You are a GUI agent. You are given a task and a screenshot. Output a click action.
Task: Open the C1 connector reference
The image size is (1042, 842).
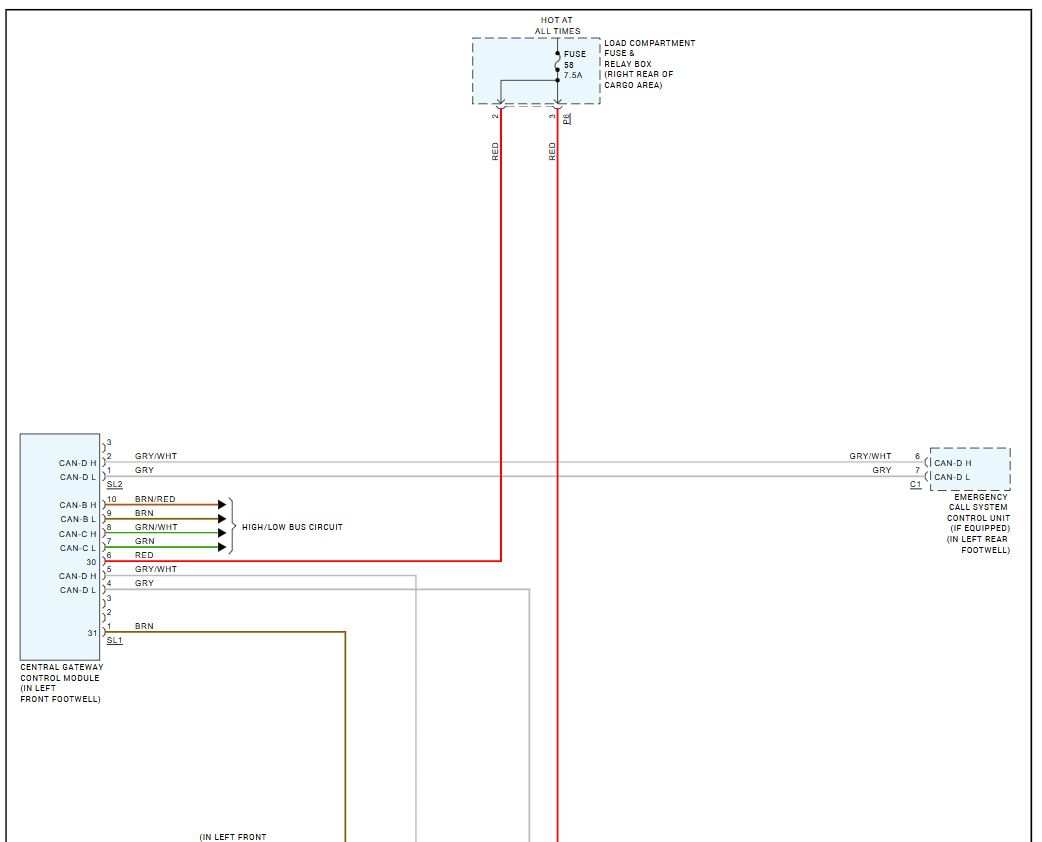point(916,484)
